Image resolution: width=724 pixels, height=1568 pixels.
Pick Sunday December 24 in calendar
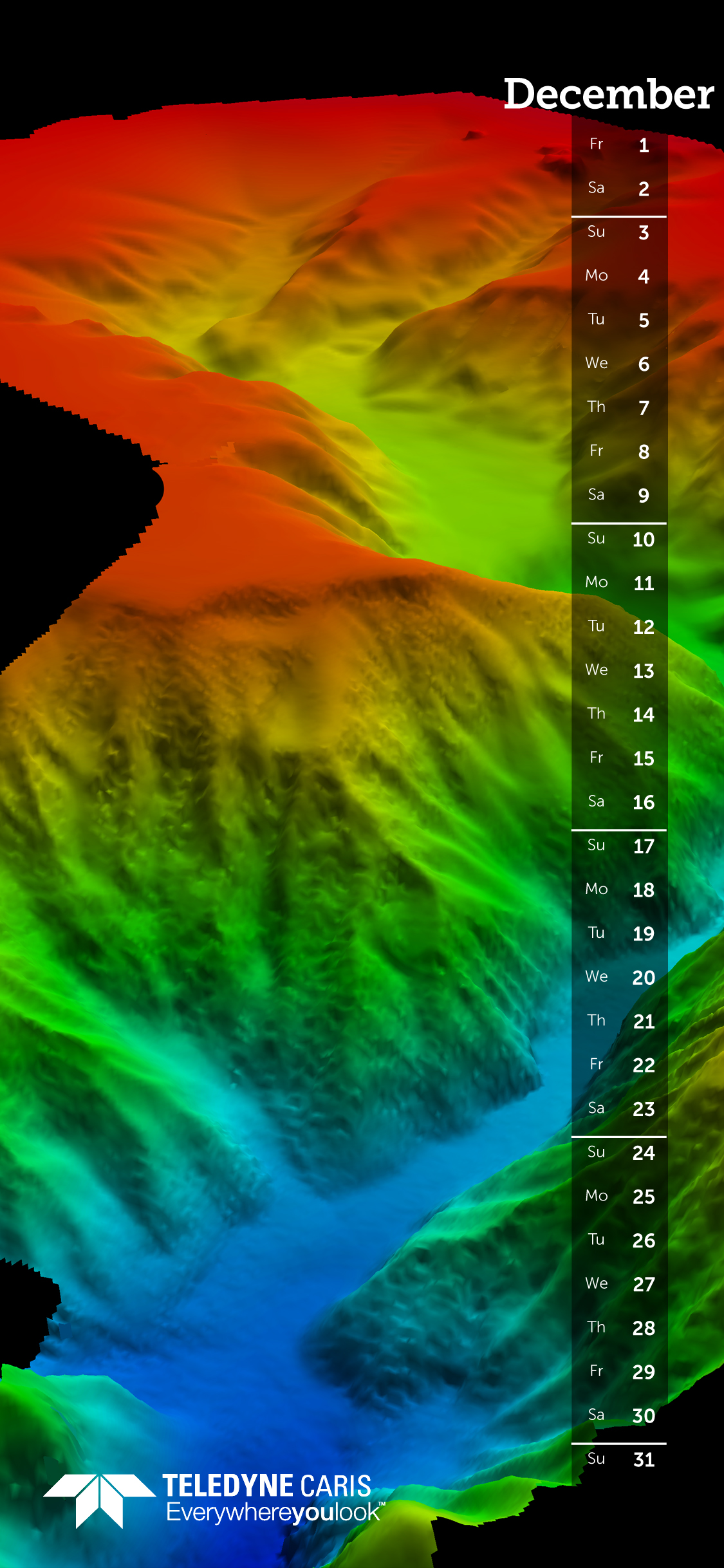click(619, 1153)
